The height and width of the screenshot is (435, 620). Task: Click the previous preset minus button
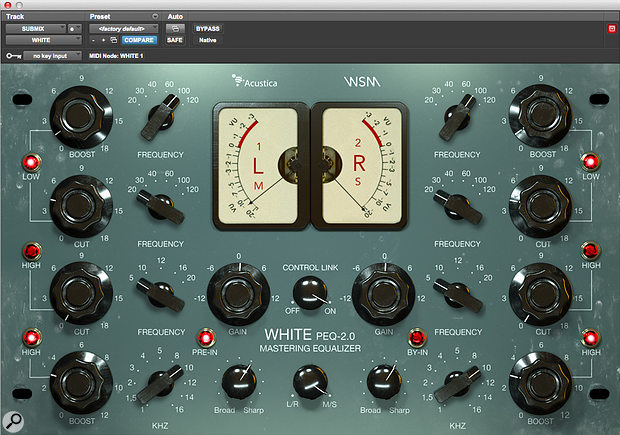(x=93, y=40)
